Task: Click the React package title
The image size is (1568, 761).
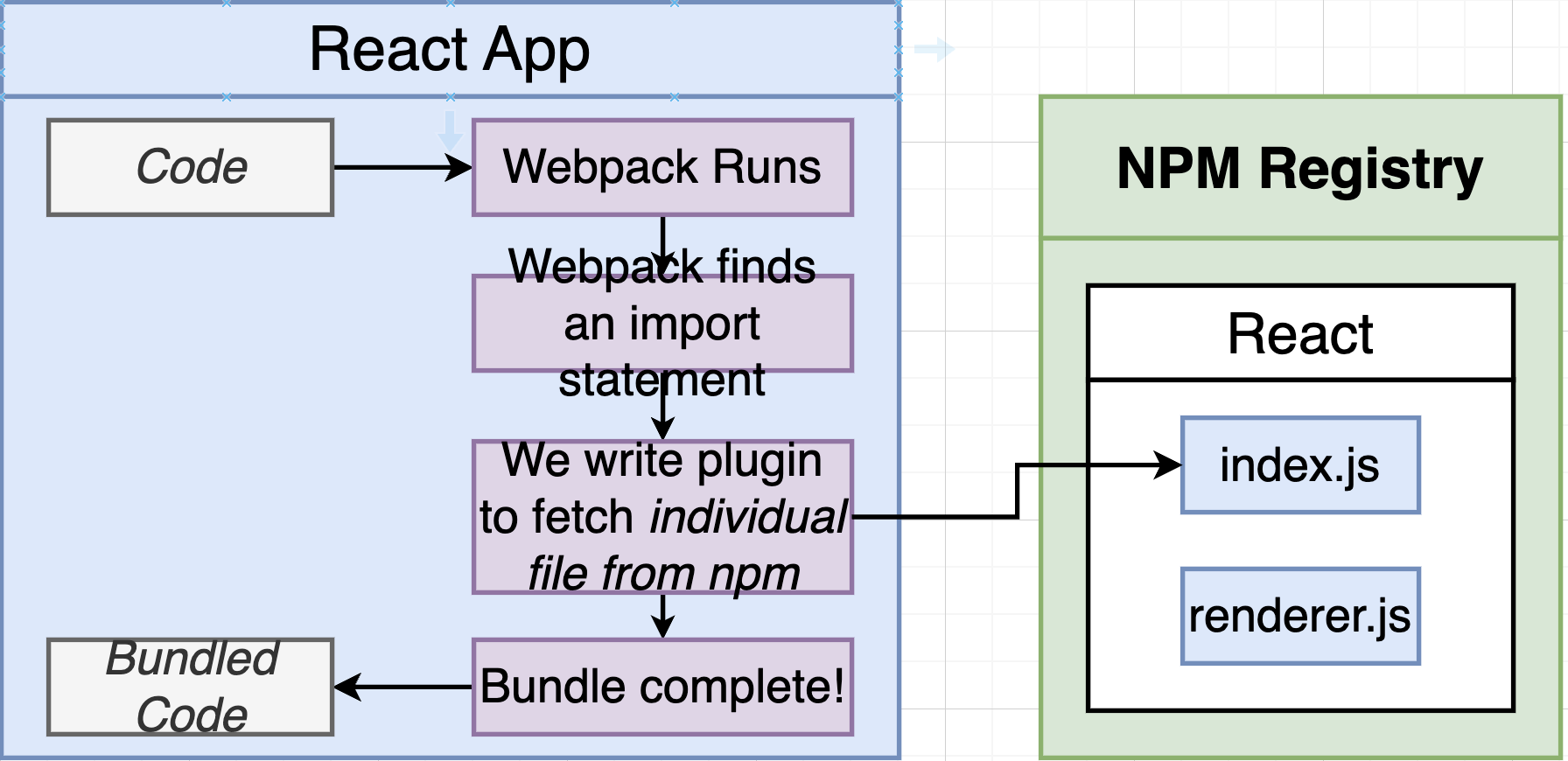Action: click(1300, 333)
